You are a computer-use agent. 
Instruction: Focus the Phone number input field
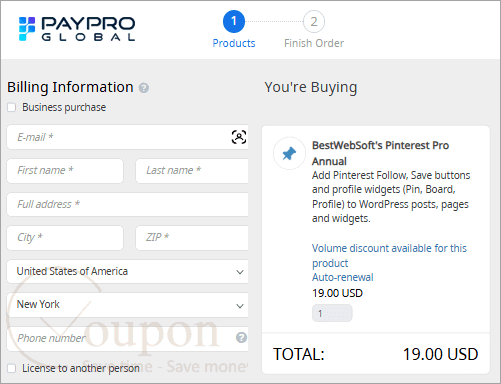(x=127, y=338)
